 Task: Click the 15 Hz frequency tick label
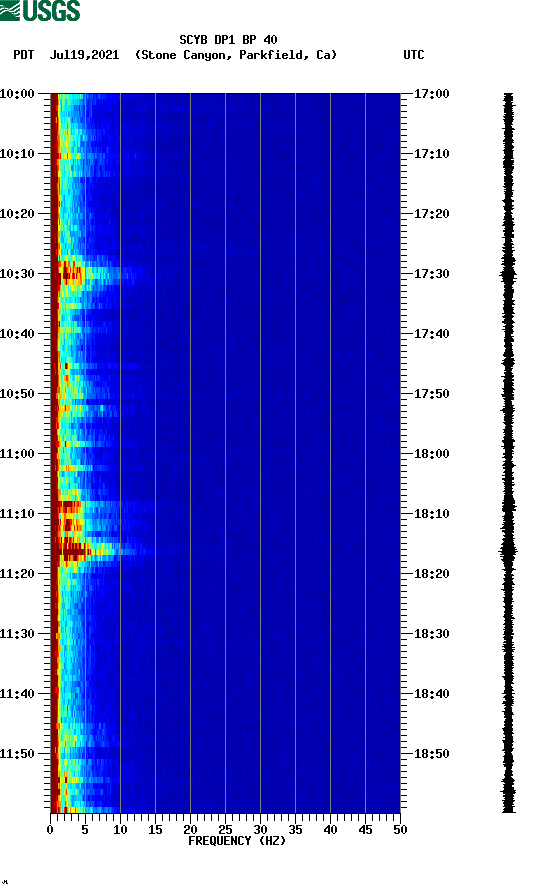pos(155,830)
